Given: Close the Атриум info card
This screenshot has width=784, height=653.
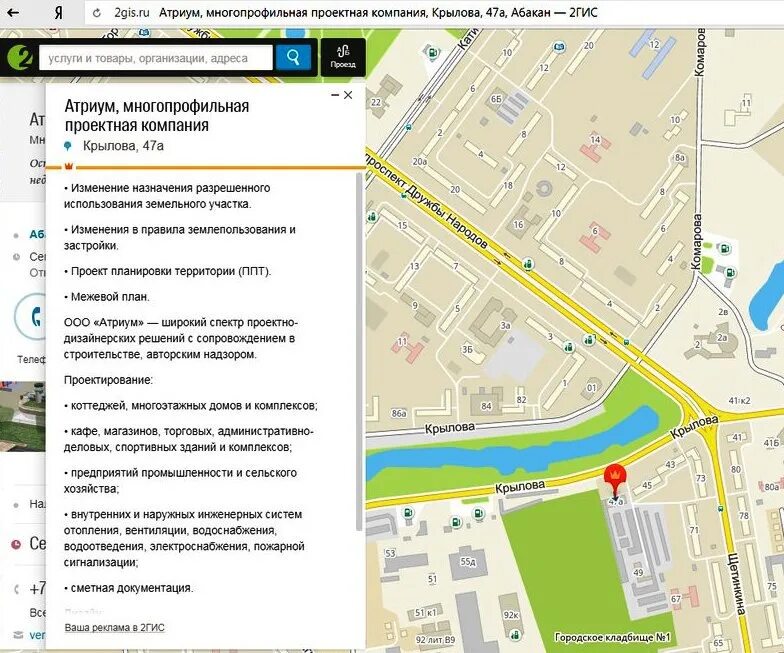Looking at the screenshot, I should [x=348, y=95].
